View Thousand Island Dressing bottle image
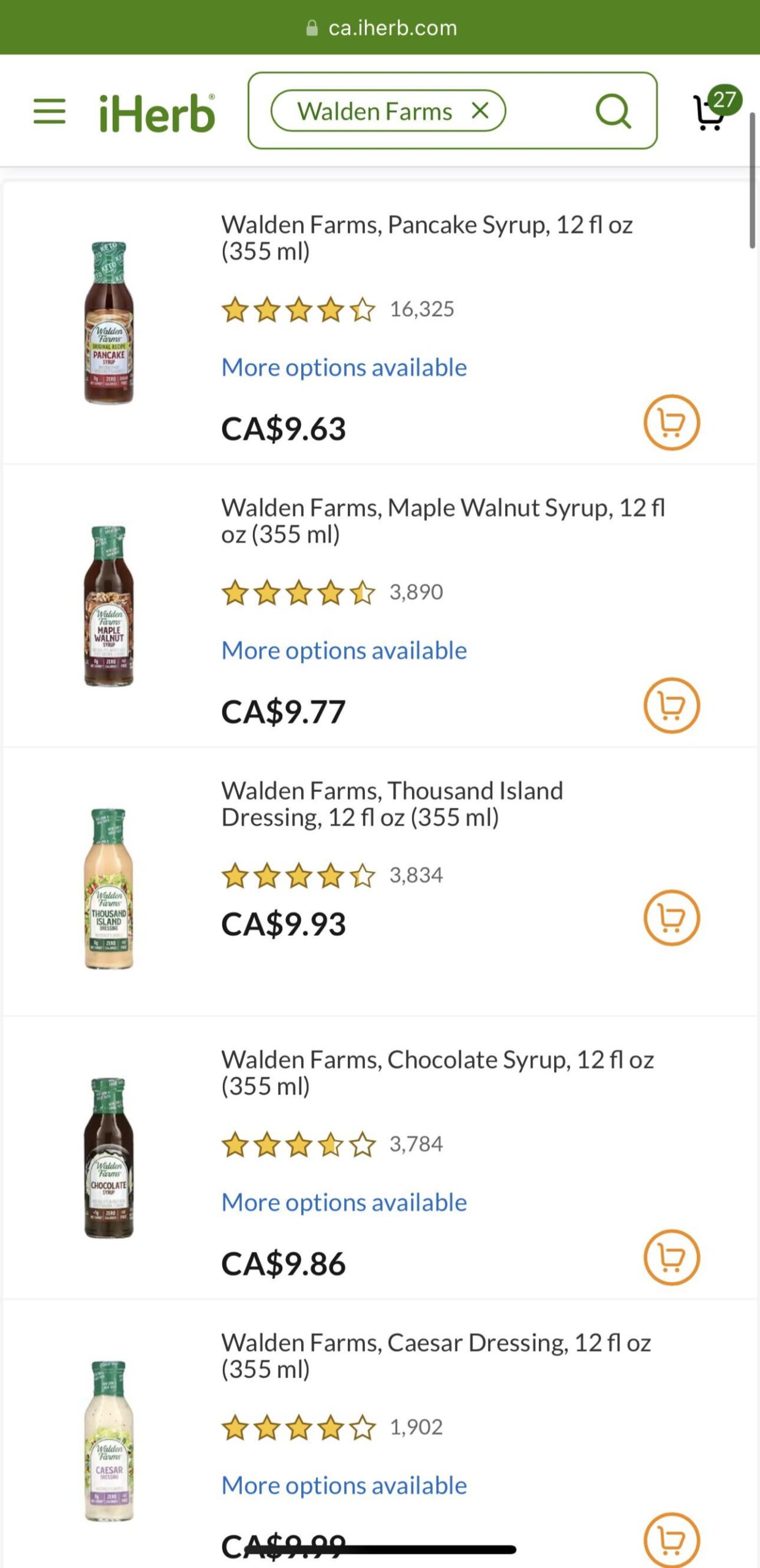The image size is (760, 1568). pyautogui.click(x=108, y=889)
